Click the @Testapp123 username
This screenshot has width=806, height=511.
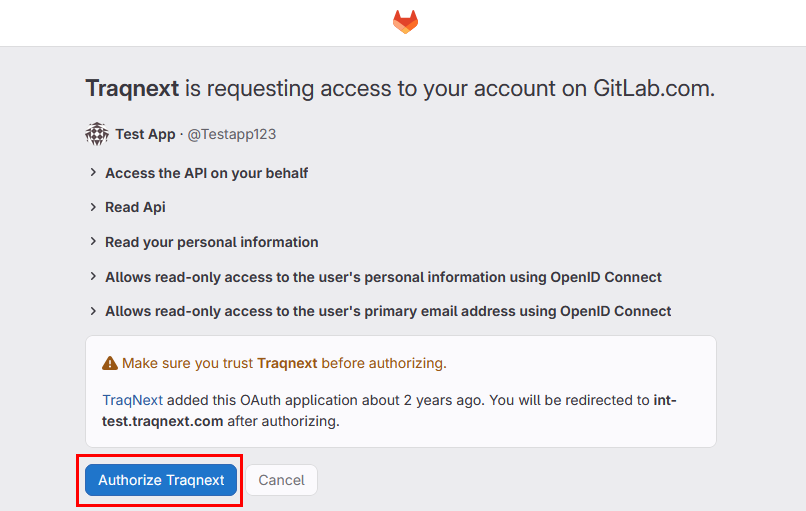[231, 134]
